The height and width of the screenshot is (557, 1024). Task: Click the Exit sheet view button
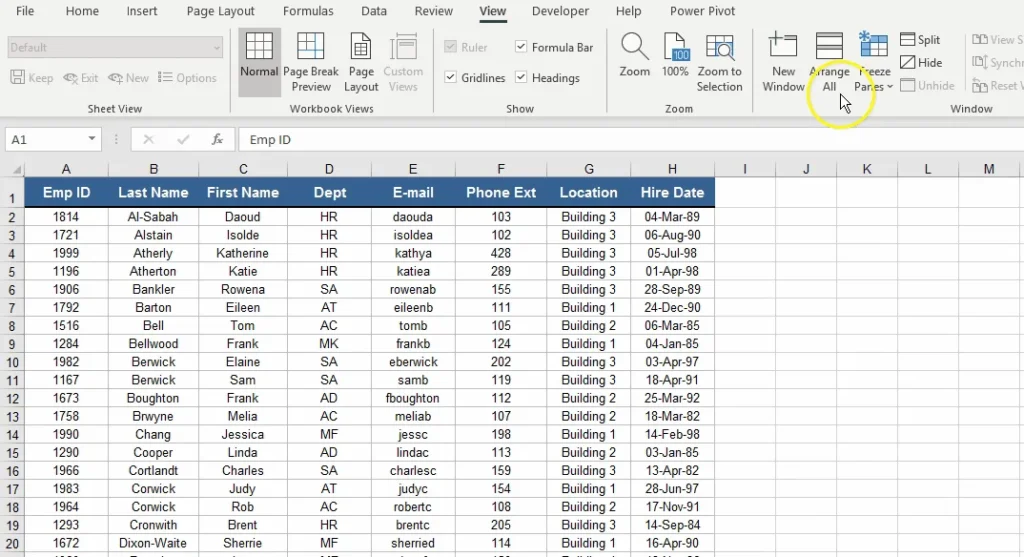click(x=80, y=78)
